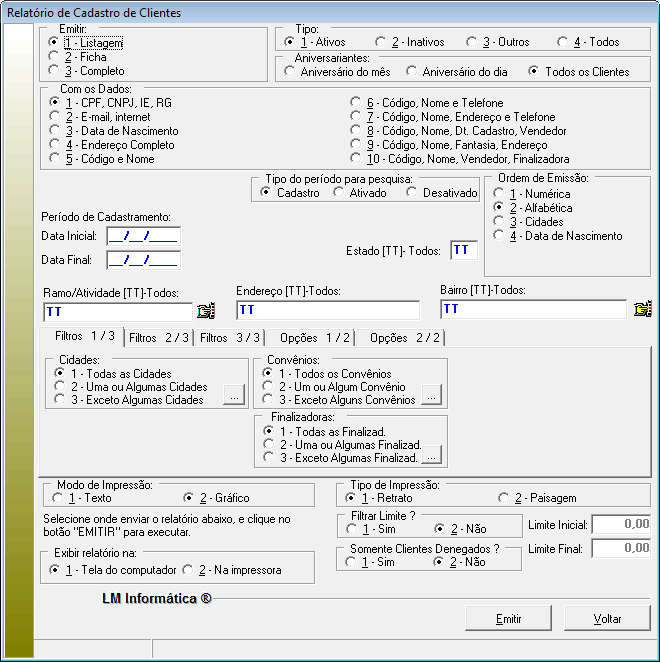This screenshot has height=662, width=660.
Task: Switch to the 'Filtros 2 / 3' tab
Action: click(x=158, y=338)
